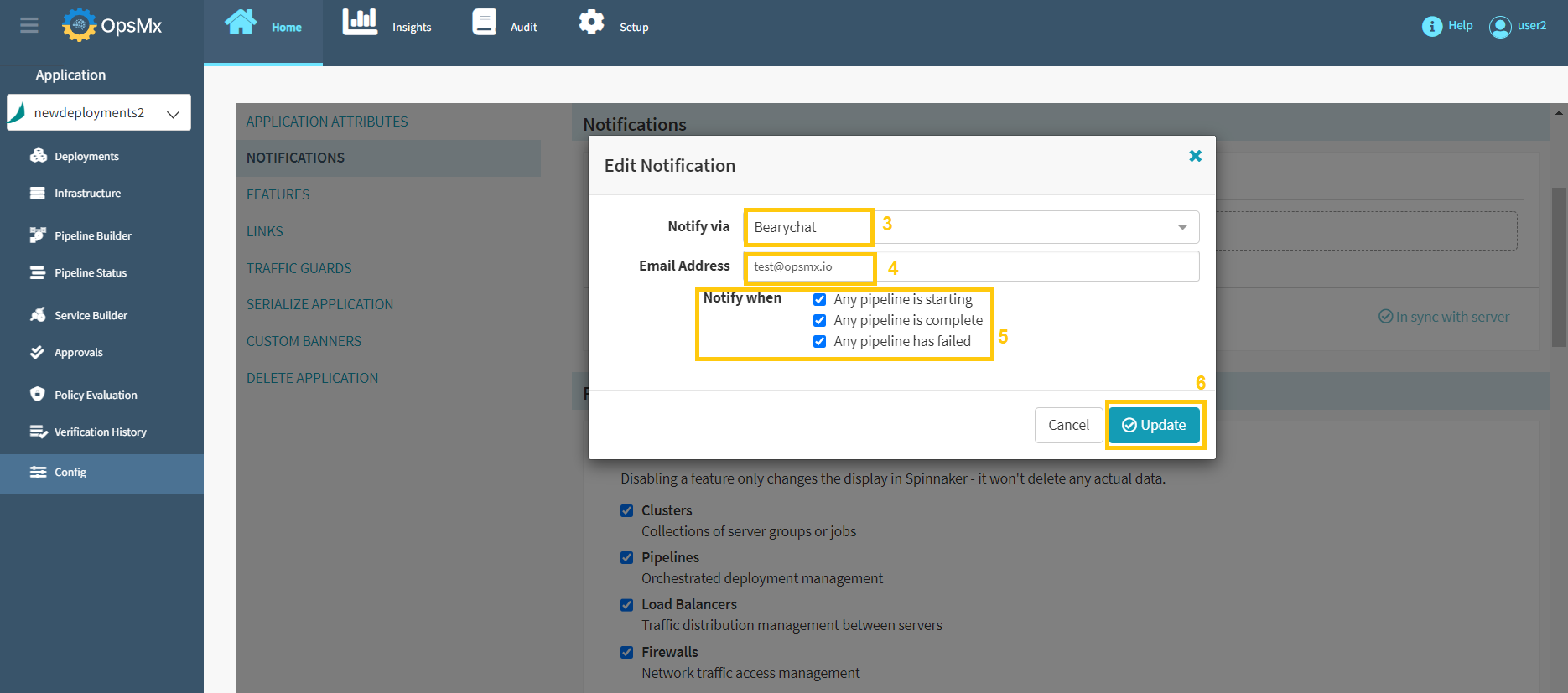Open the user2 profile icon
Screen dimensions: 1568x693
[x=1499, y=27]
